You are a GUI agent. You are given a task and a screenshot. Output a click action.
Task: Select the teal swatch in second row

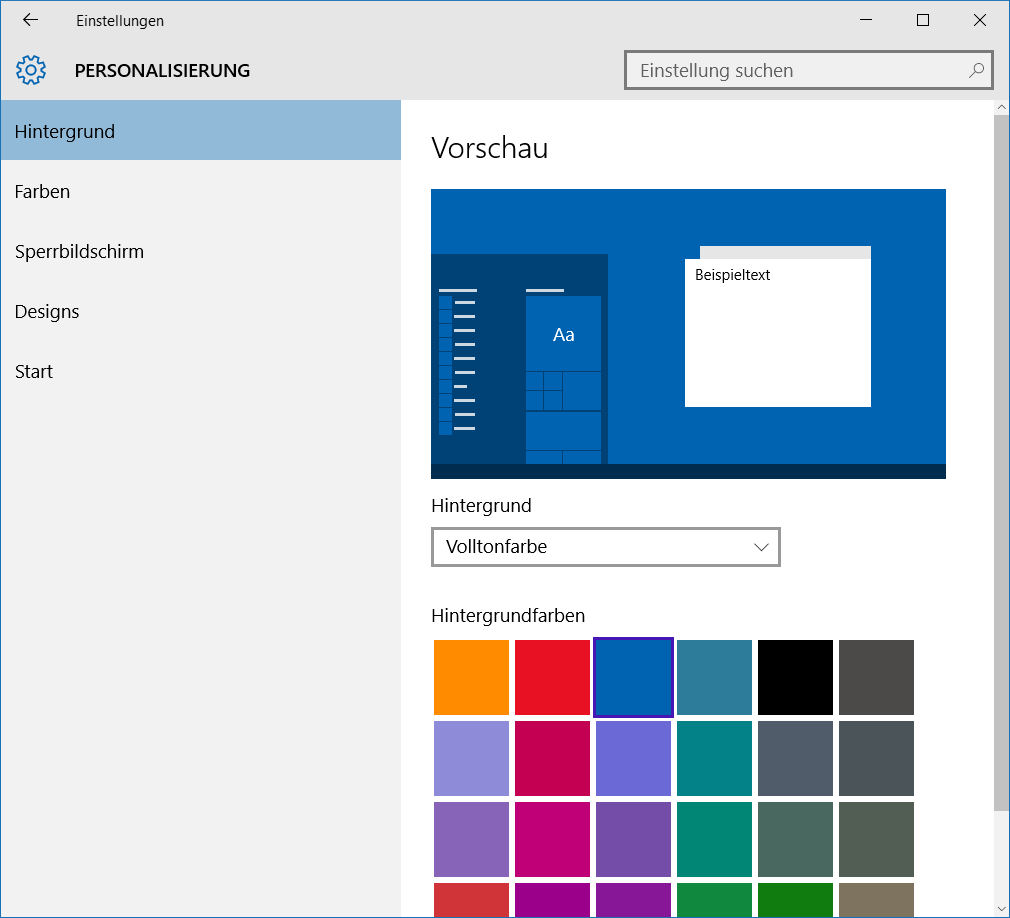click(x=714, y=758)
